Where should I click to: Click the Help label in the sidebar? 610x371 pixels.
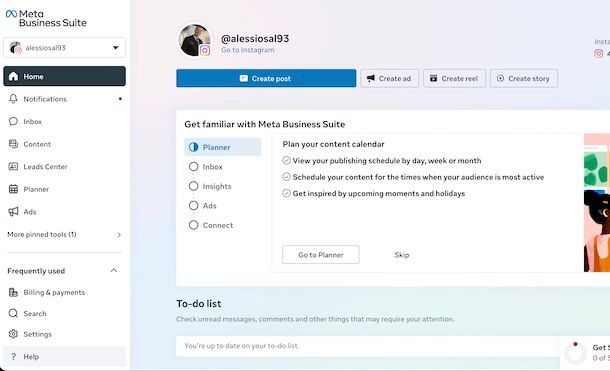click(x=31, y=357)
